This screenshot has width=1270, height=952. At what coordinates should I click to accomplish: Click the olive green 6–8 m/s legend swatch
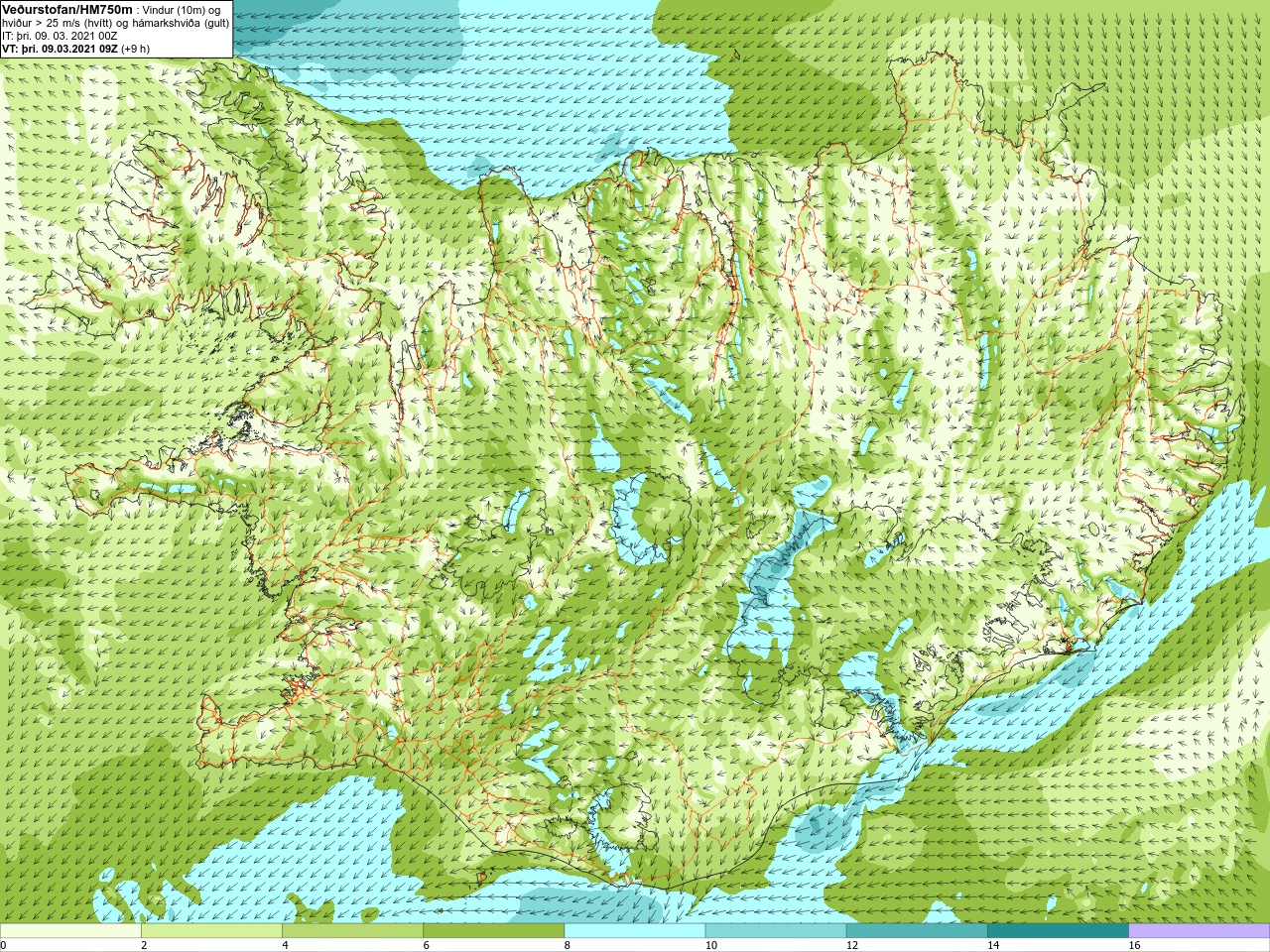pyautogui.click(x=493, y=931)
